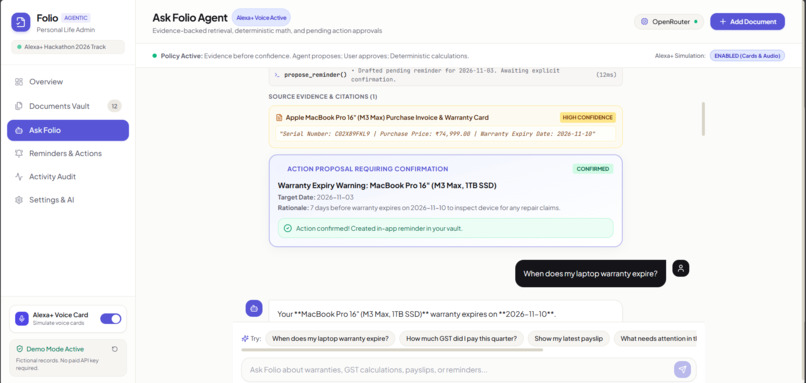Click the Demo Mode Active shield icon

coord(20,349)
